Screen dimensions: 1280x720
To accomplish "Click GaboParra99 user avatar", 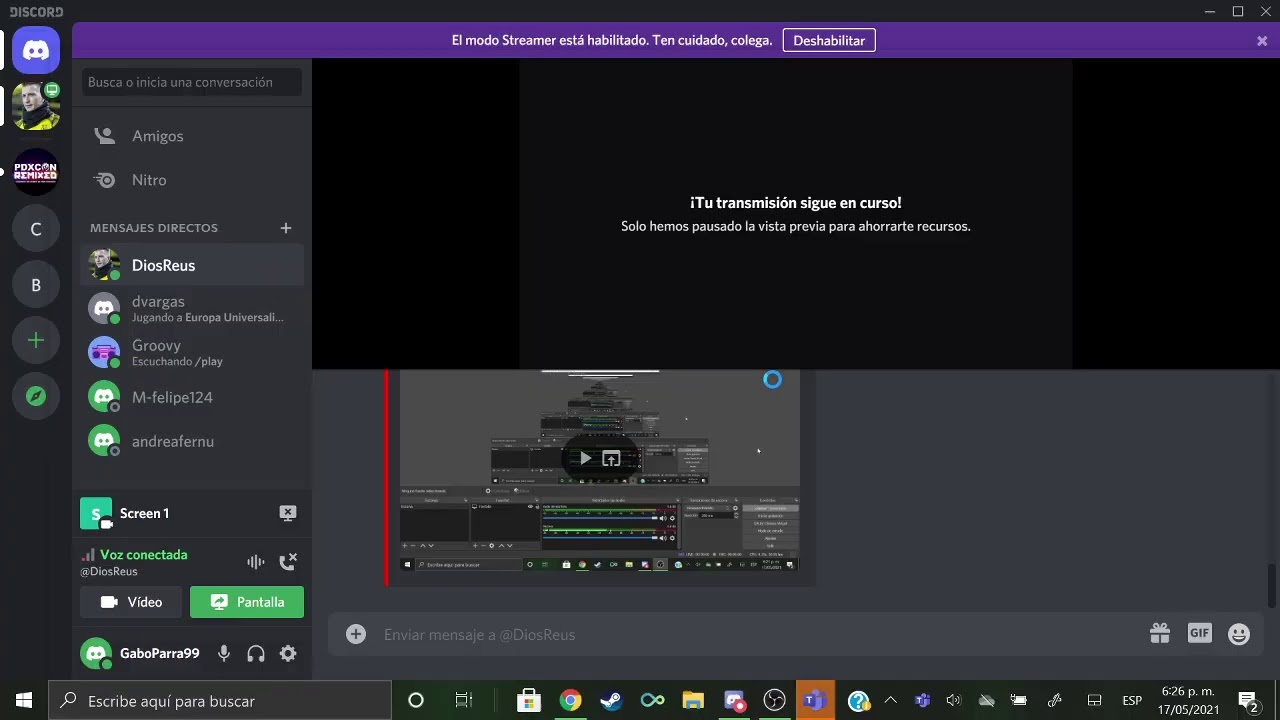I will click(96, 653).
